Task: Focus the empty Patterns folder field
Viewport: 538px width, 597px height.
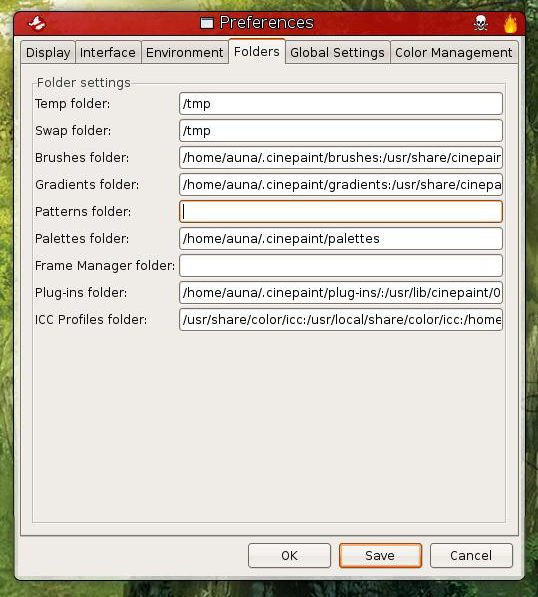Action: [x=341, y=212]
